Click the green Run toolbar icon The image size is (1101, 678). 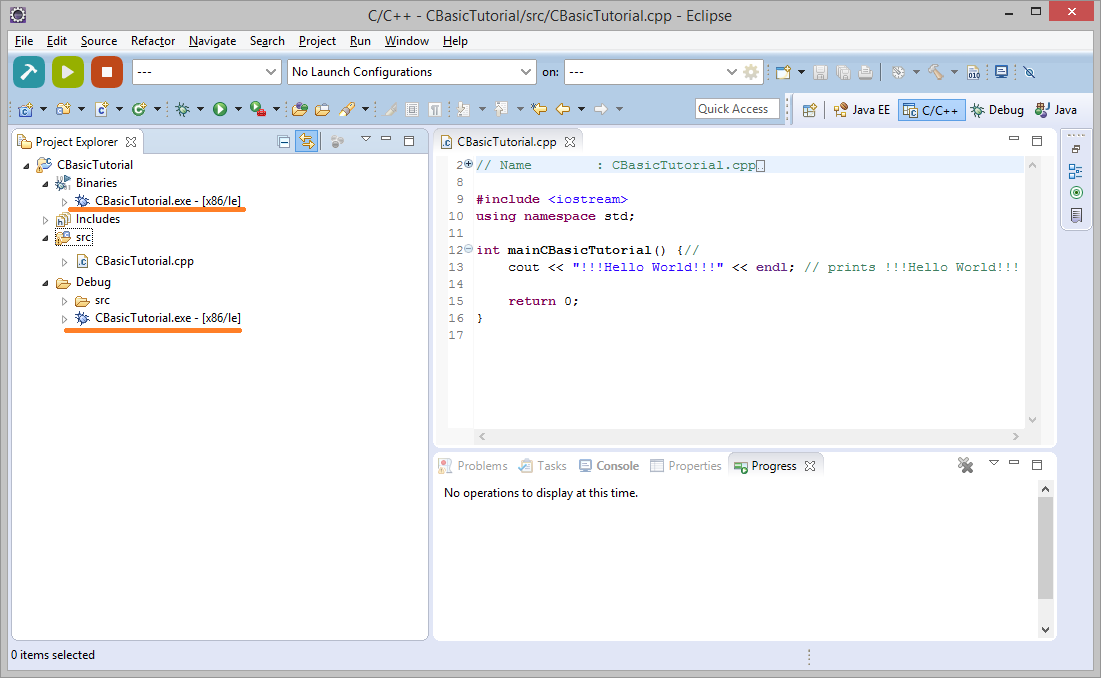coord(220,109)
